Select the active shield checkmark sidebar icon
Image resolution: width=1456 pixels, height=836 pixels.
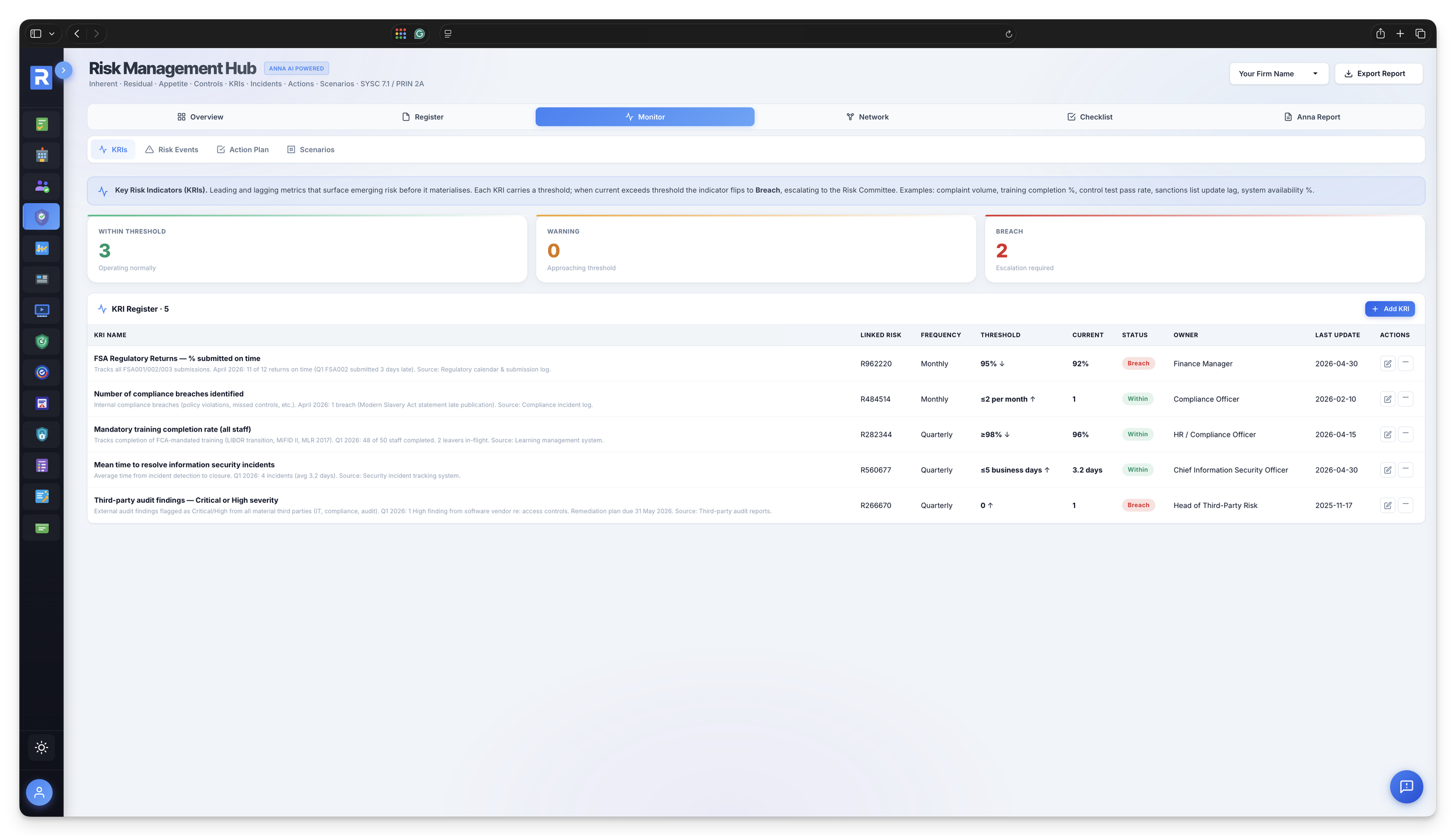point(41,217)
